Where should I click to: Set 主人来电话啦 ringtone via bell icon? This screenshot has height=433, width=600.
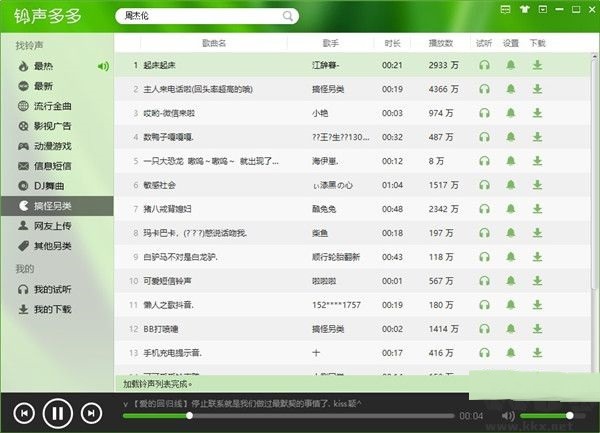[510, 89]
